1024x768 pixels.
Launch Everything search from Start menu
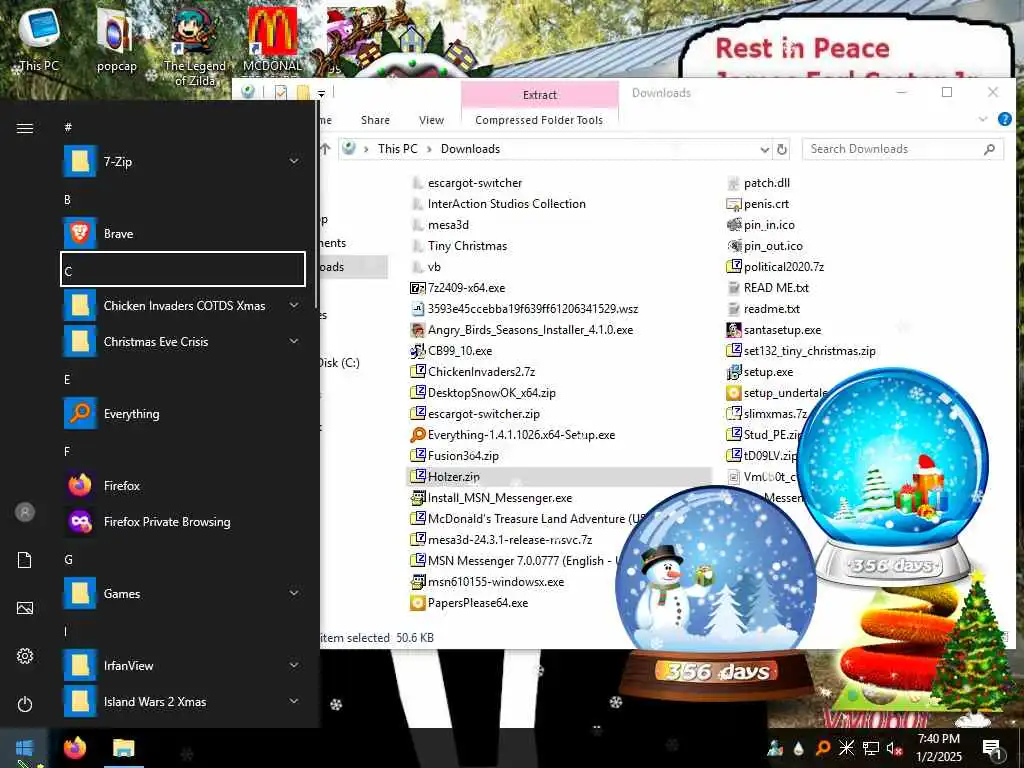184,414
